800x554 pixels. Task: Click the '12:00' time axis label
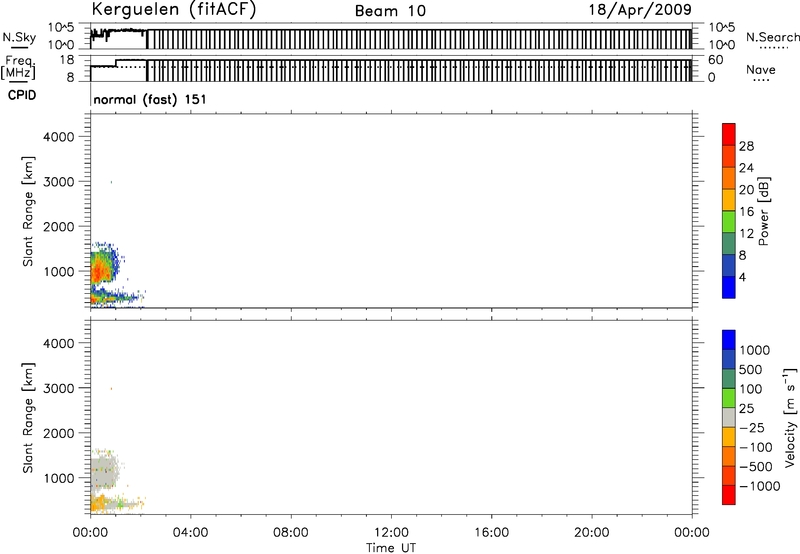[391, 533]
